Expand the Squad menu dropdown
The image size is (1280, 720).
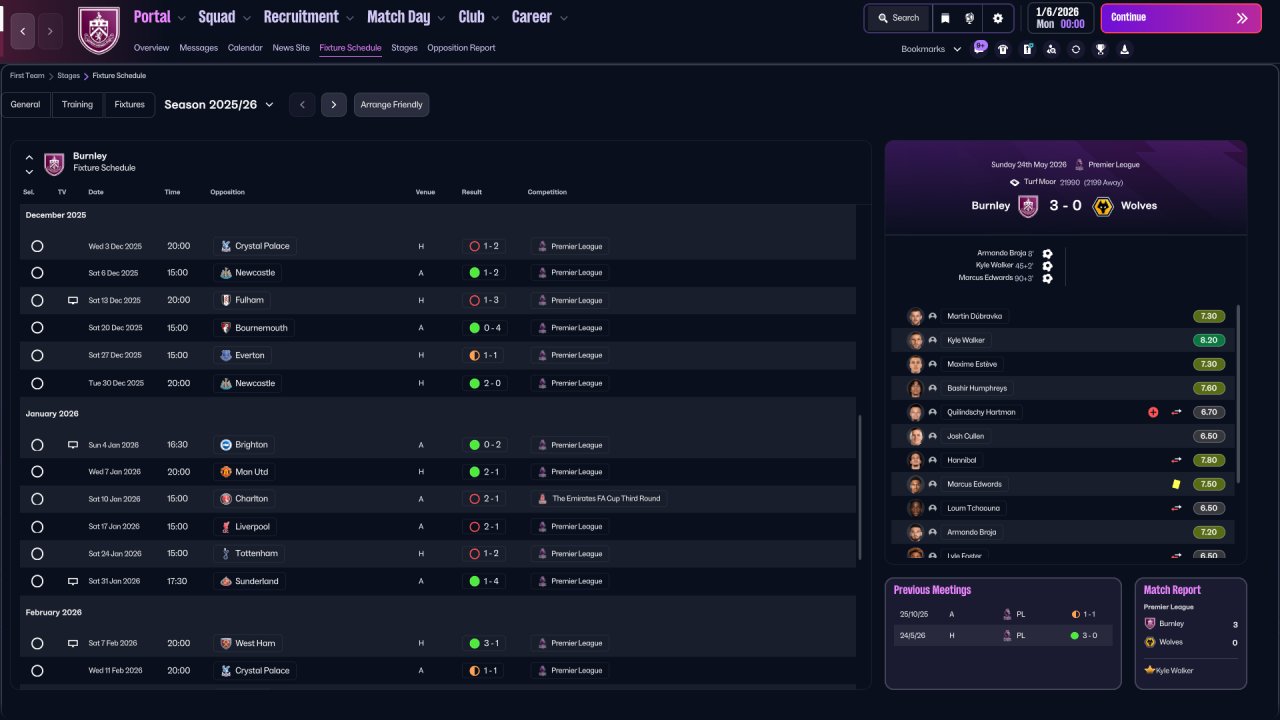(x=246, y=18)
